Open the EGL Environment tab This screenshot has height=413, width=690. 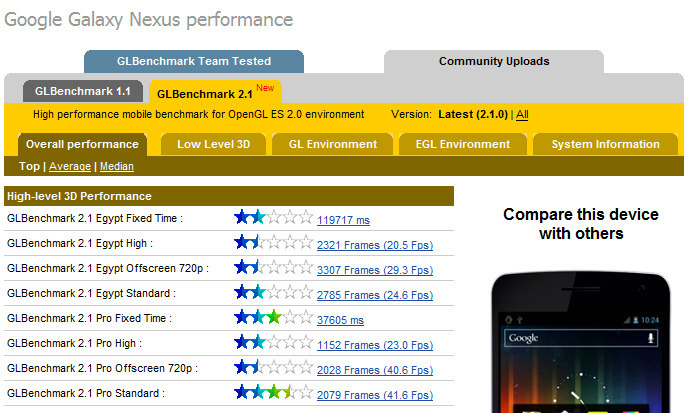pos(463,144)
